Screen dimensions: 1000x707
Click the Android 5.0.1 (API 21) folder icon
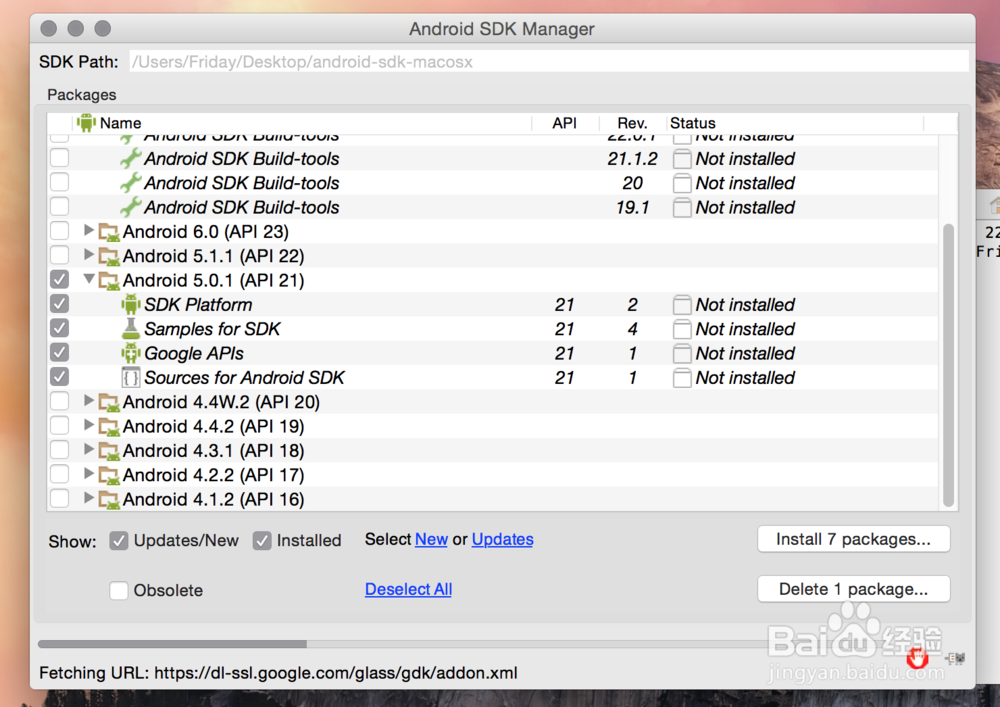109,281
